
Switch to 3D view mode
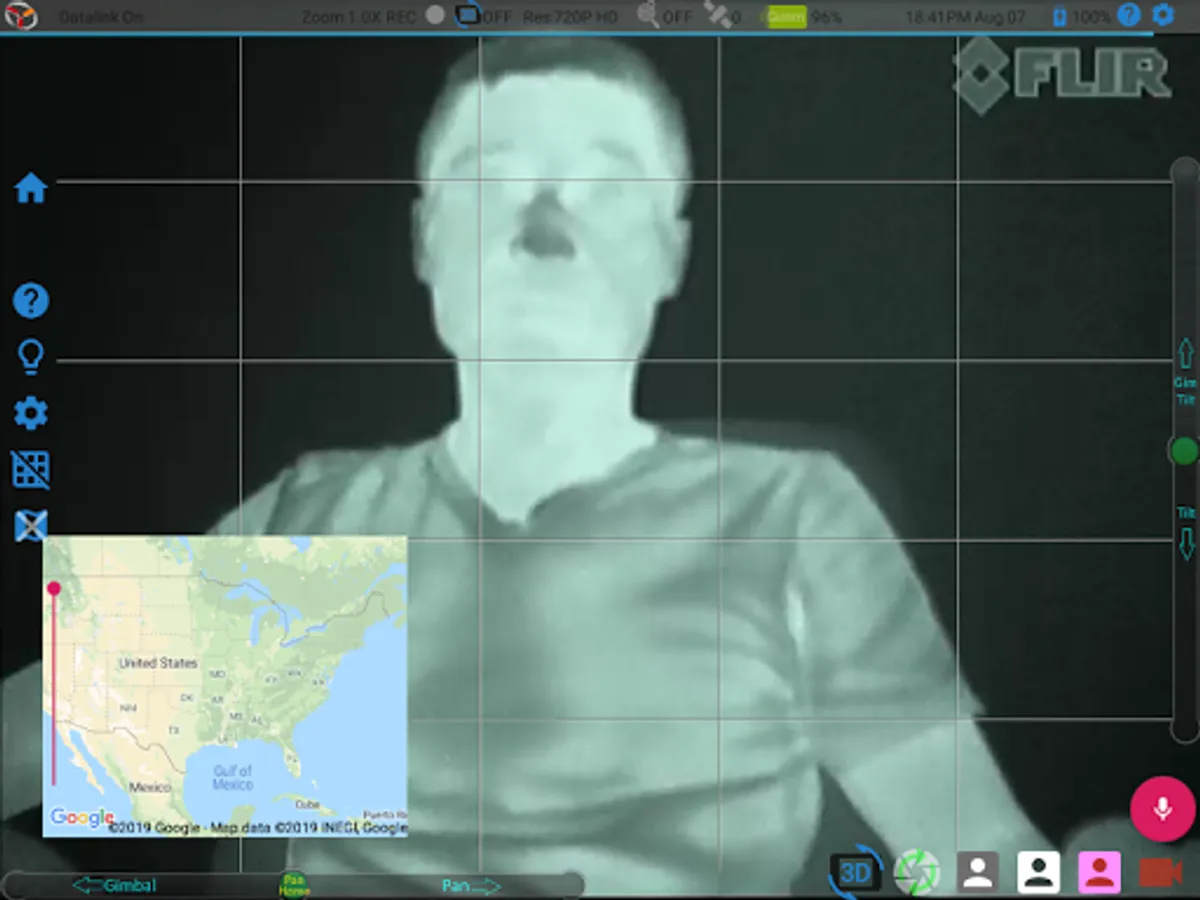coord(856,873)
